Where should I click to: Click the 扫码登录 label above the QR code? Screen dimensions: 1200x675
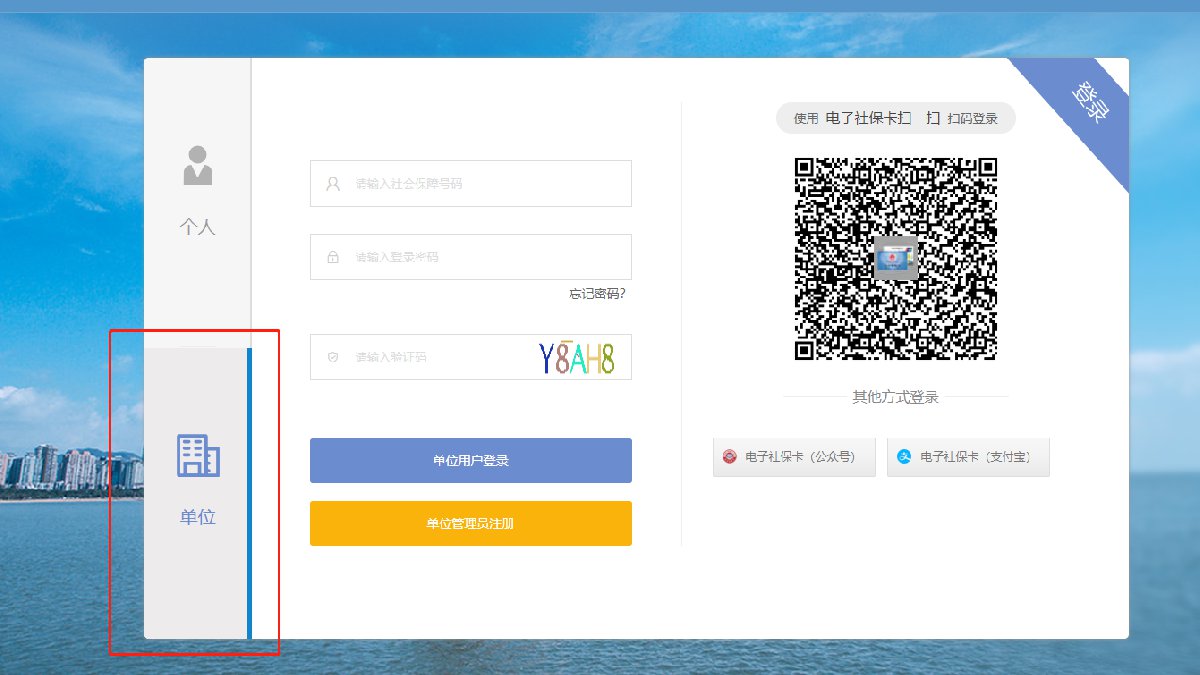[973, 119]
